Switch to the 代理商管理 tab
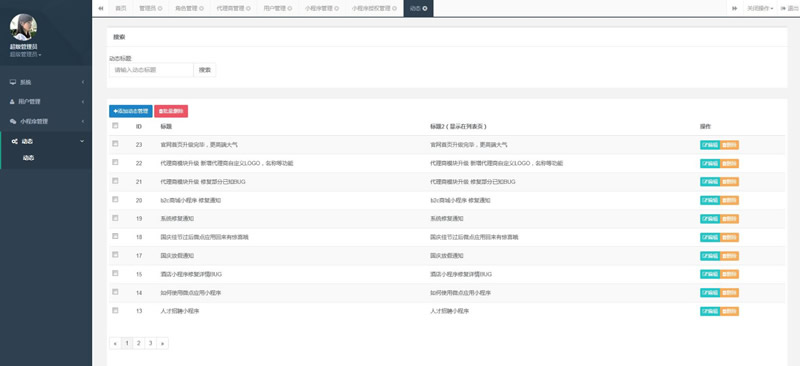 (x=233, y=8)
